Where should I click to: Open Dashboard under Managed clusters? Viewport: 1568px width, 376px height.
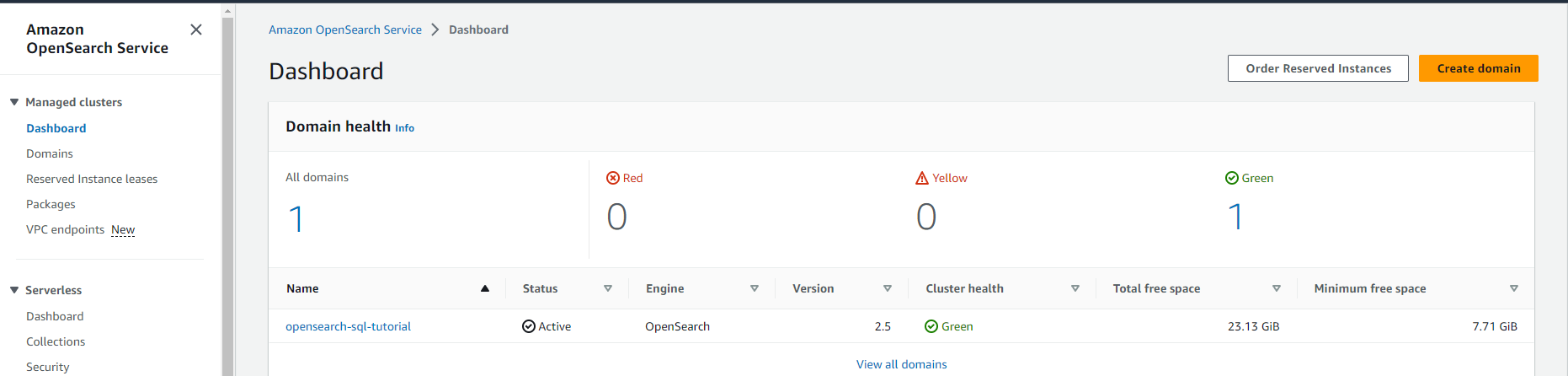pos(56,128)
